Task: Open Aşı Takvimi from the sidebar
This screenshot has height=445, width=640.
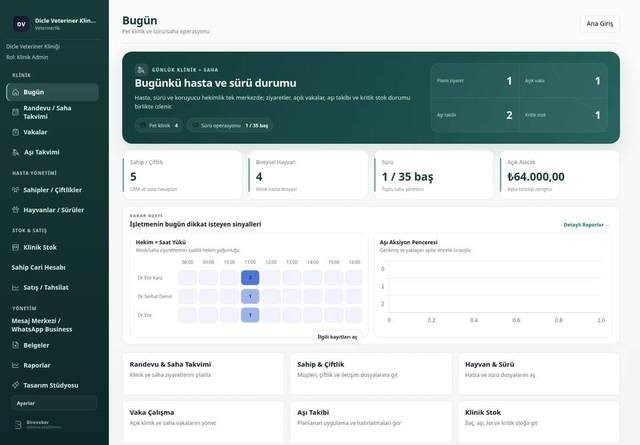Action: (52, 152)
